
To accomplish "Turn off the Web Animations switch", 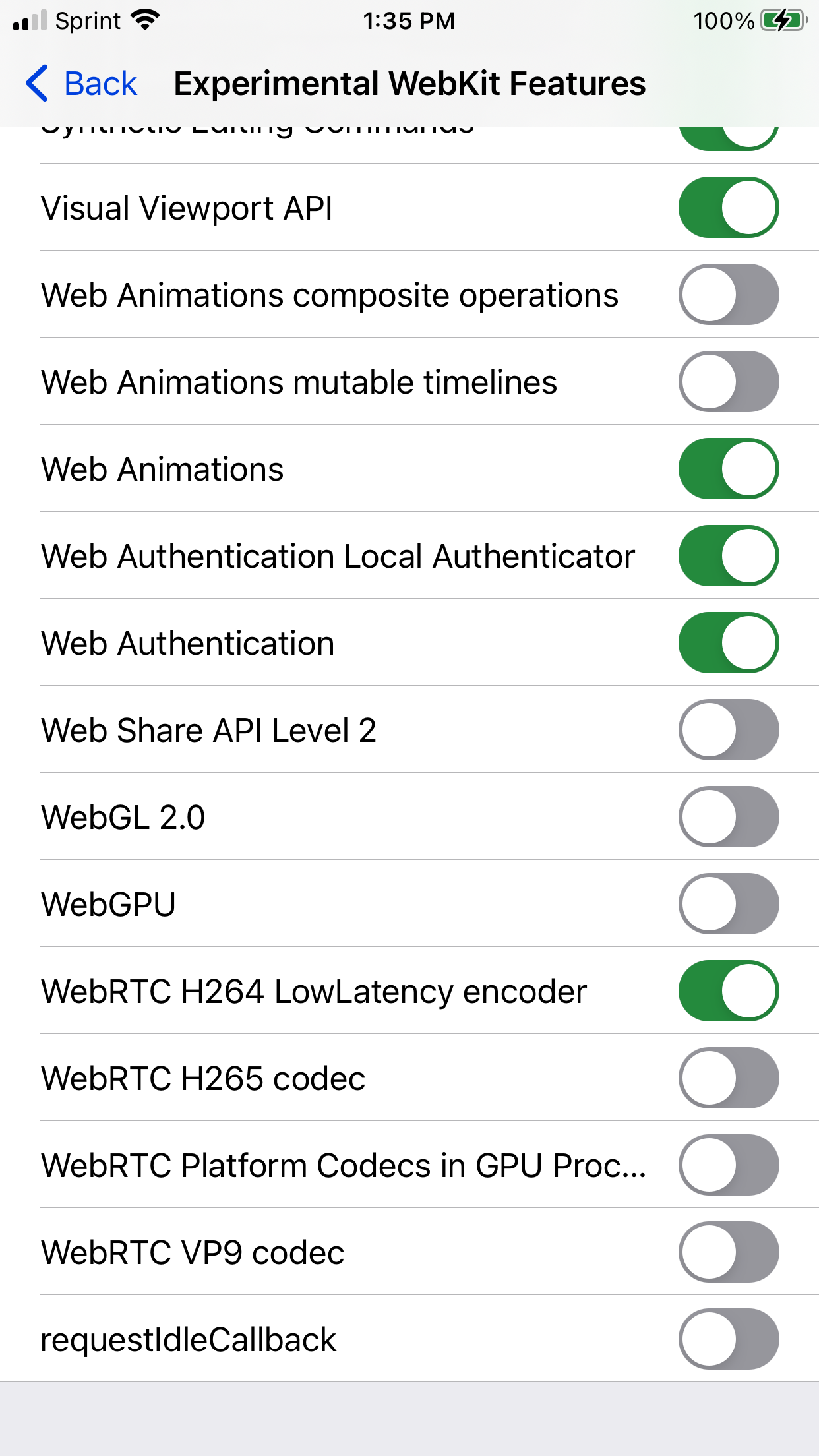I will tap(728, 469).
